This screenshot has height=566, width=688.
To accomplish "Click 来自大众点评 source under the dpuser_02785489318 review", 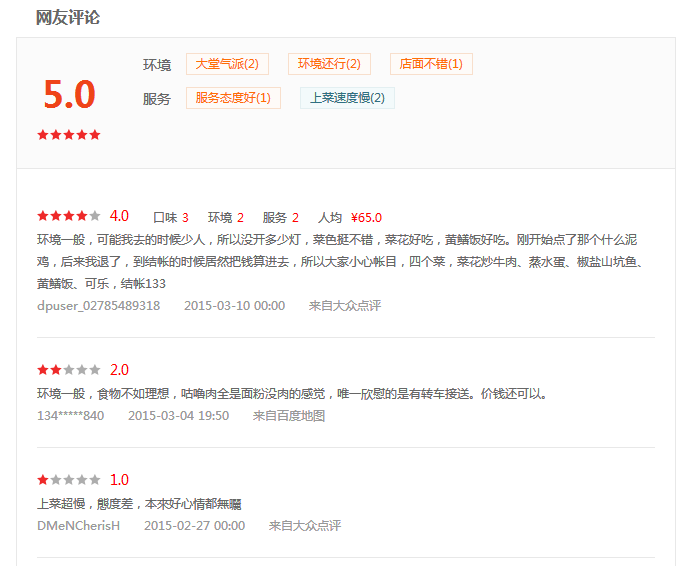I will (345, 305).
